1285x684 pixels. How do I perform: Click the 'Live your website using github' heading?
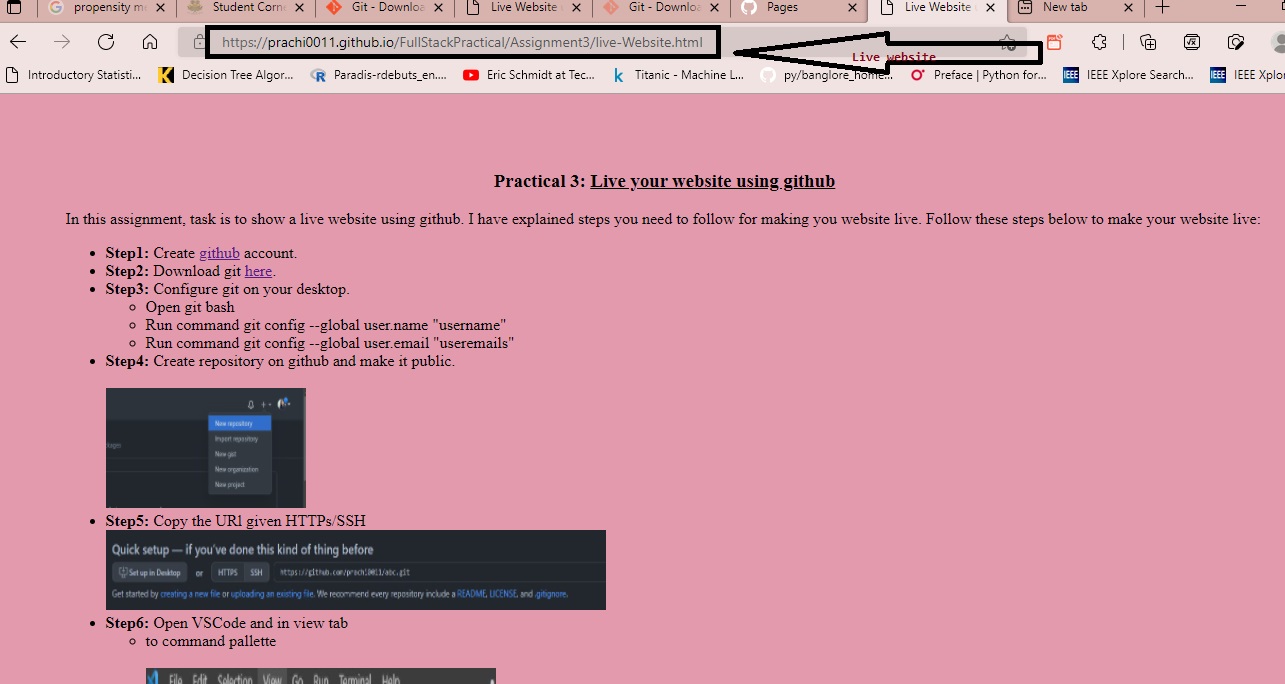pyautogui.click(x=712, y=181)
